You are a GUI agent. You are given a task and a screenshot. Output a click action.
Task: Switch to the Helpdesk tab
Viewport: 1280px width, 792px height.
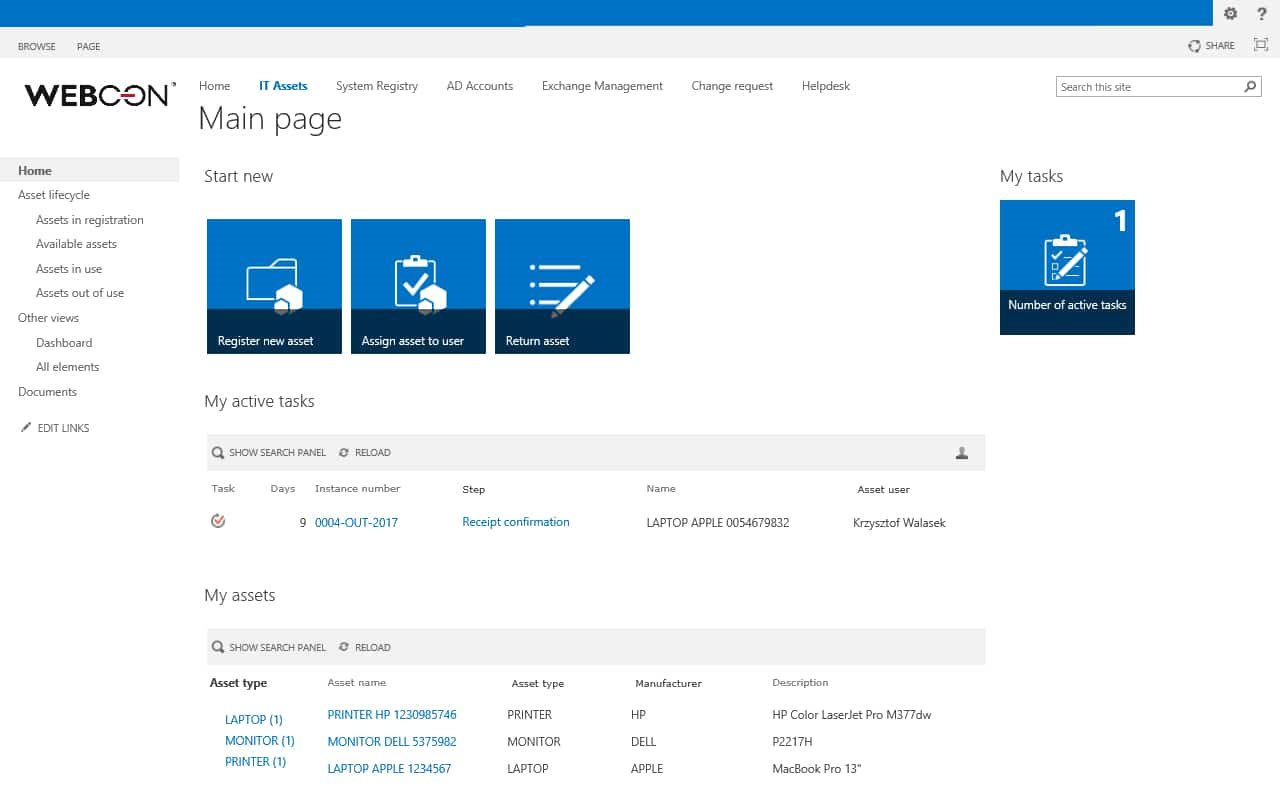(825, 86)
